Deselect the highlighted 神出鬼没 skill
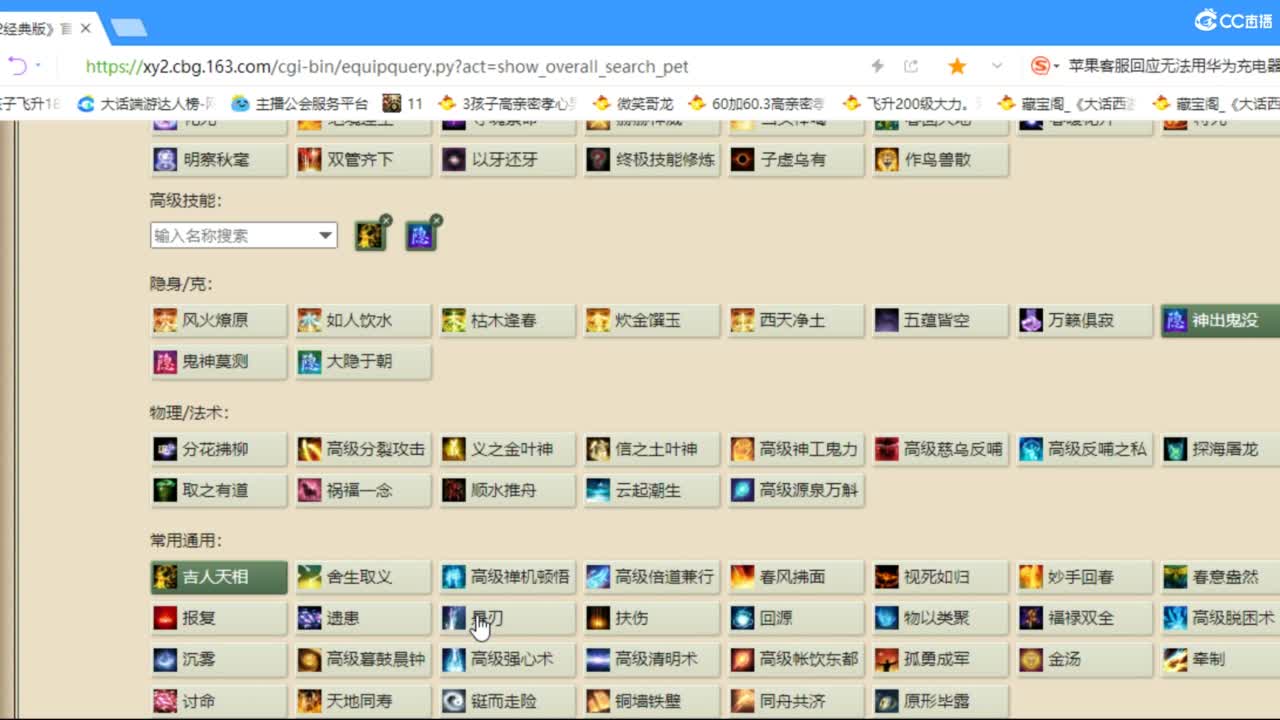This screenshot has width=1280, height=720. [1220, 321]
